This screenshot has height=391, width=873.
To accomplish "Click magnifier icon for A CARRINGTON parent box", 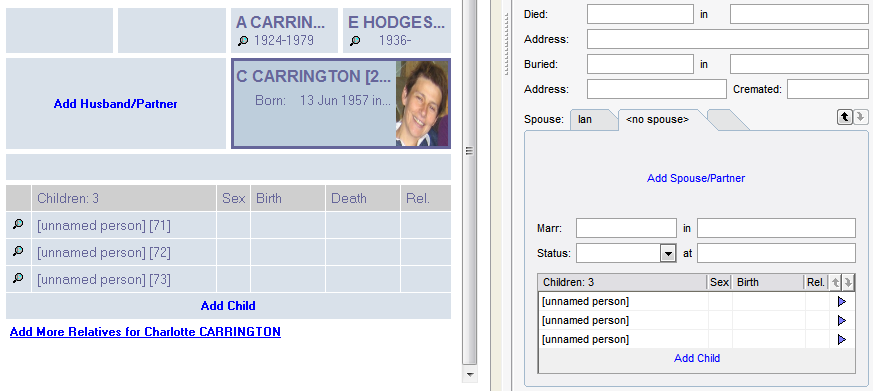I will click(243, 41).
